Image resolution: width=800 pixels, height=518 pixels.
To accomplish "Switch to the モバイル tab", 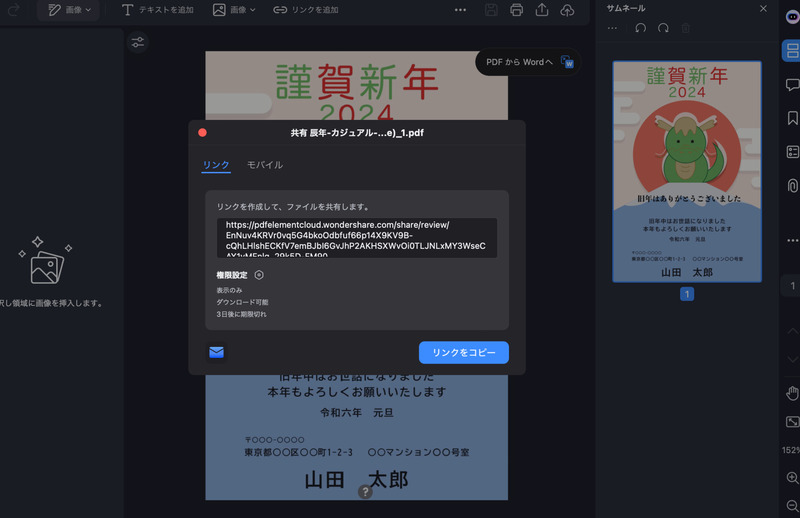I will click(x=264, y=165).
